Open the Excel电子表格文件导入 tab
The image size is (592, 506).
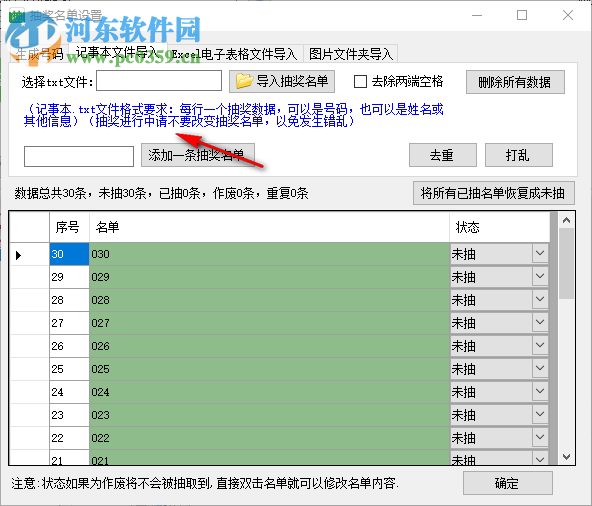pos(235,54)
